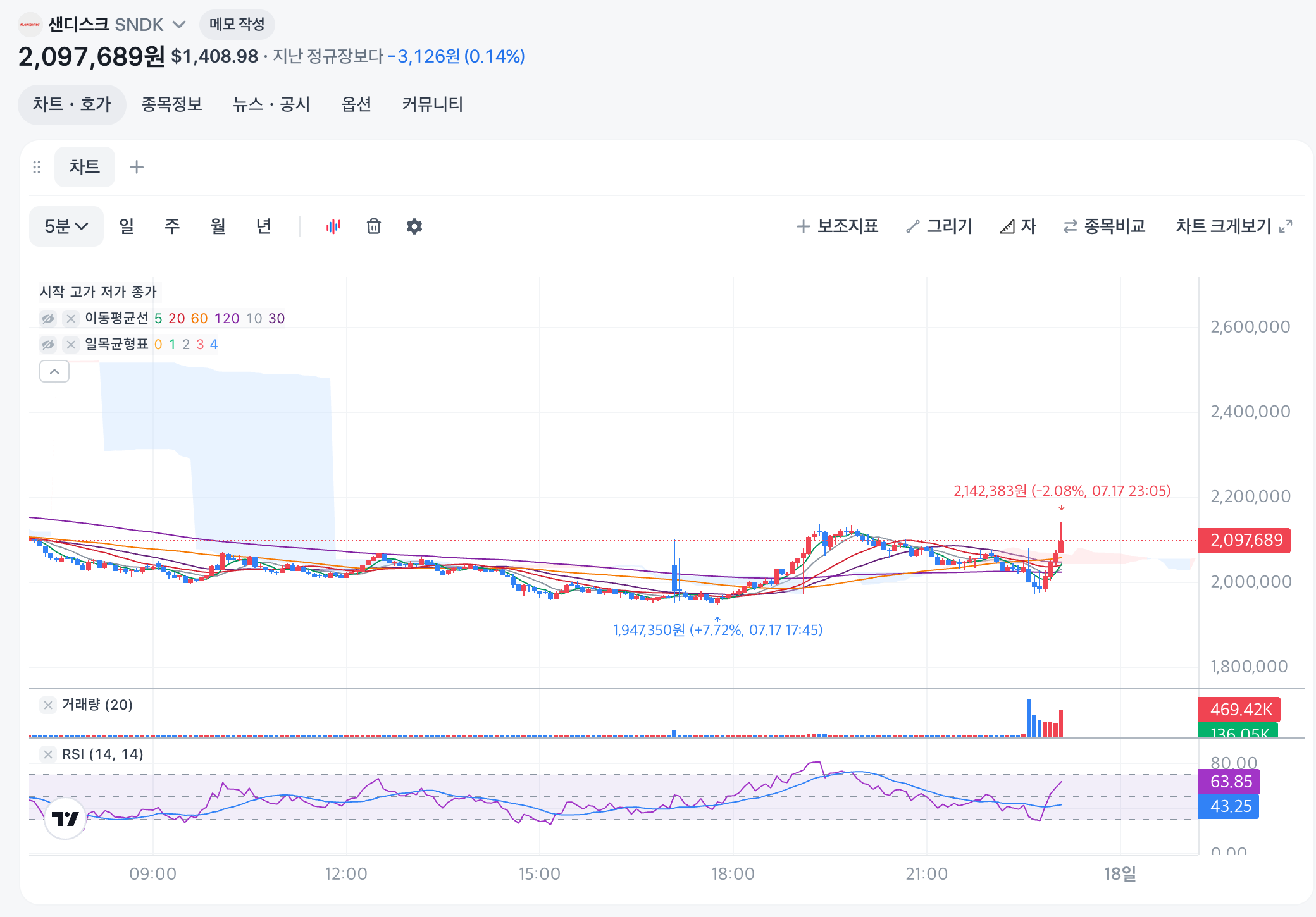This screenshot has width=1316, height=917.
Task: Click the 18:00 time axis label
Action: (733, 874)
